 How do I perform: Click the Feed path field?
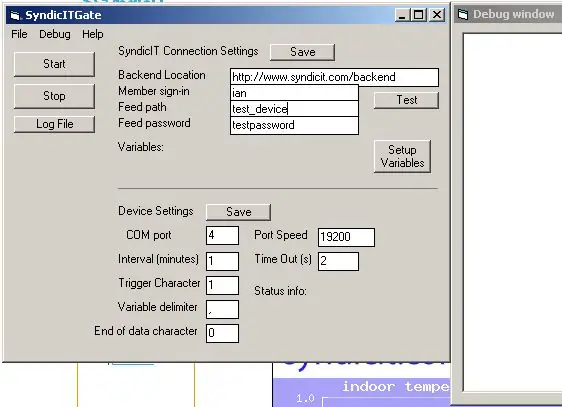click(294, 109)
